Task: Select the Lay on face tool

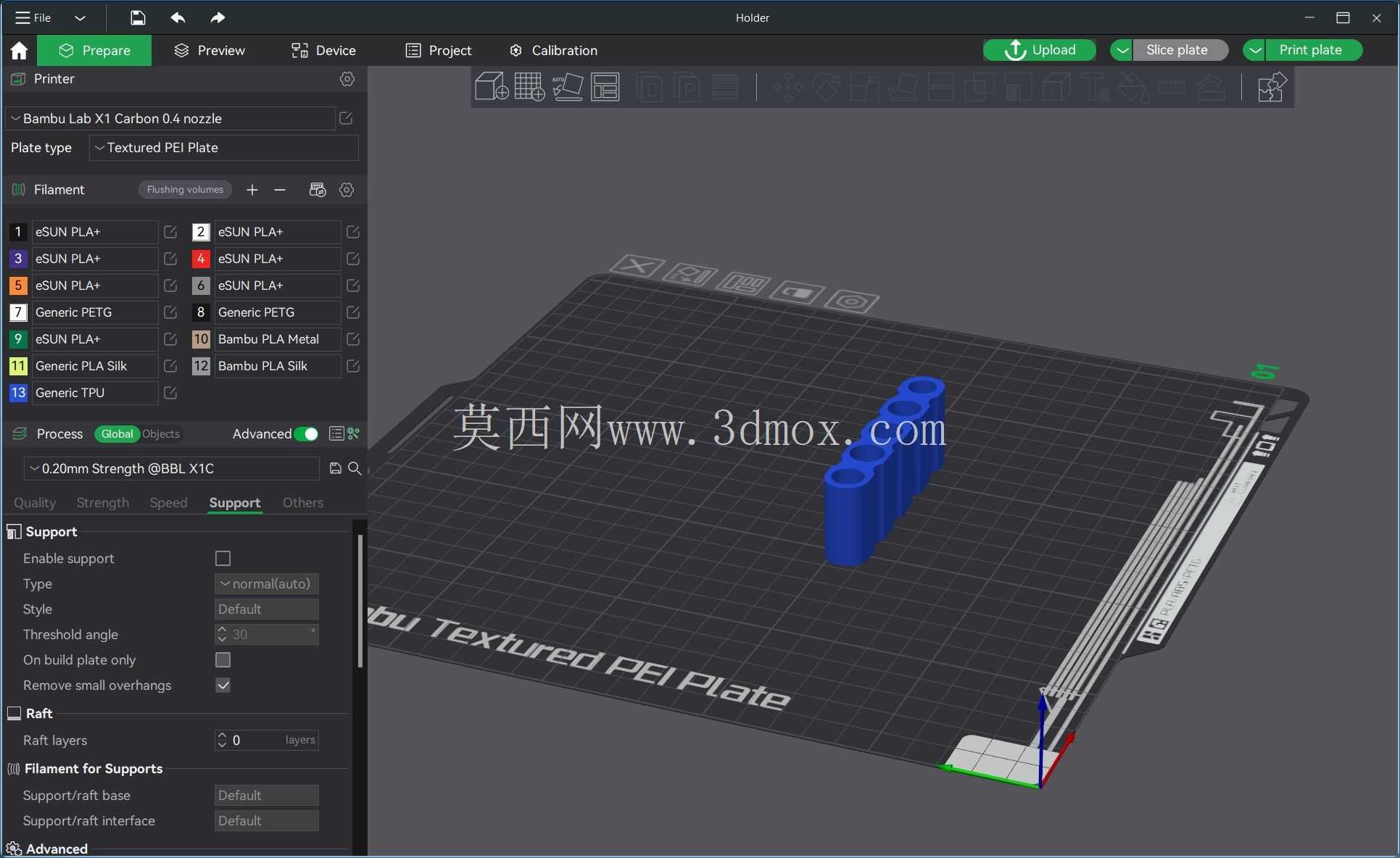Action: coord(903,87)
